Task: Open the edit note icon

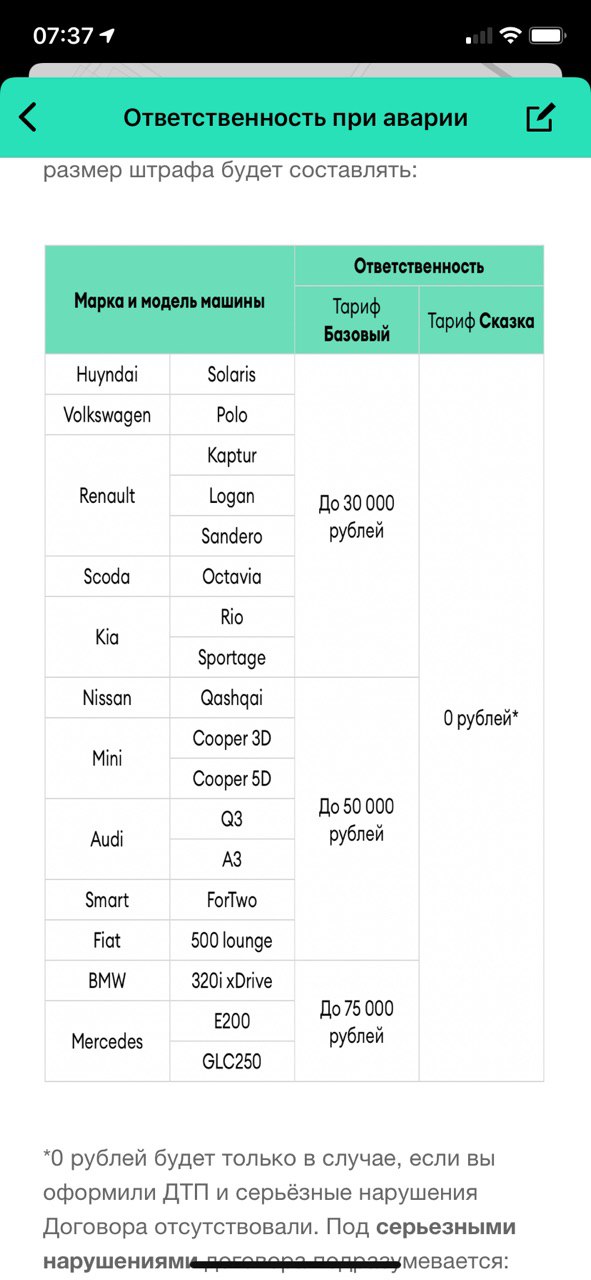Action: (x=540, y=117)
